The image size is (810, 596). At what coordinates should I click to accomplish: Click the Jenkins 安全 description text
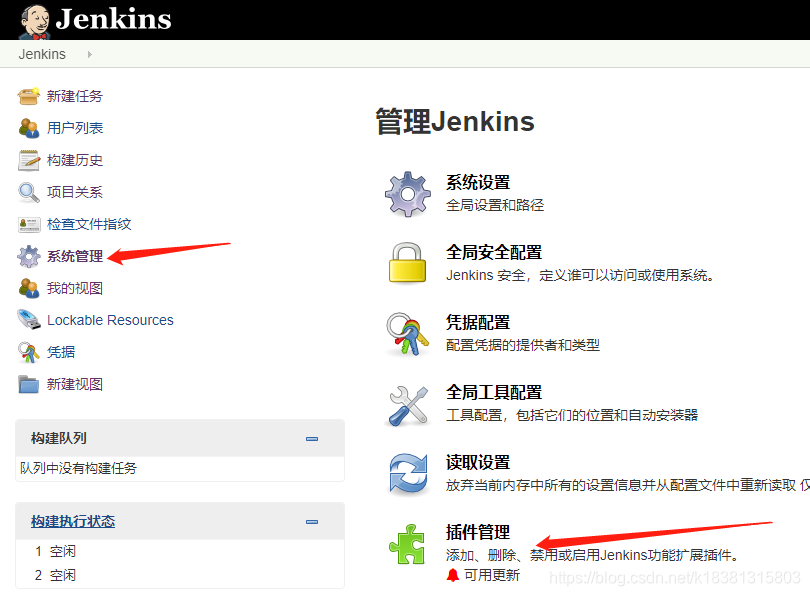point(581,276)
